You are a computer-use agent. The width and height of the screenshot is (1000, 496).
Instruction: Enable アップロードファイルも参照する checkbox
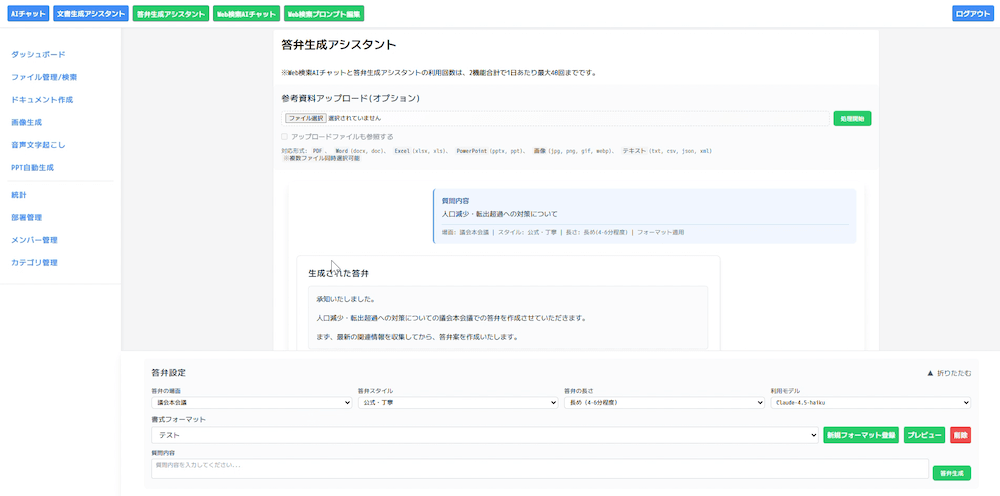(x=285, y=136)
